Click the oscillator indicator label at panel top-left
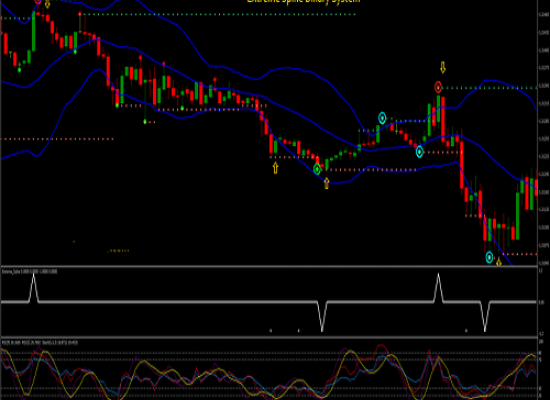The height and width of the screenshot is (400, 550). (40, 343)
